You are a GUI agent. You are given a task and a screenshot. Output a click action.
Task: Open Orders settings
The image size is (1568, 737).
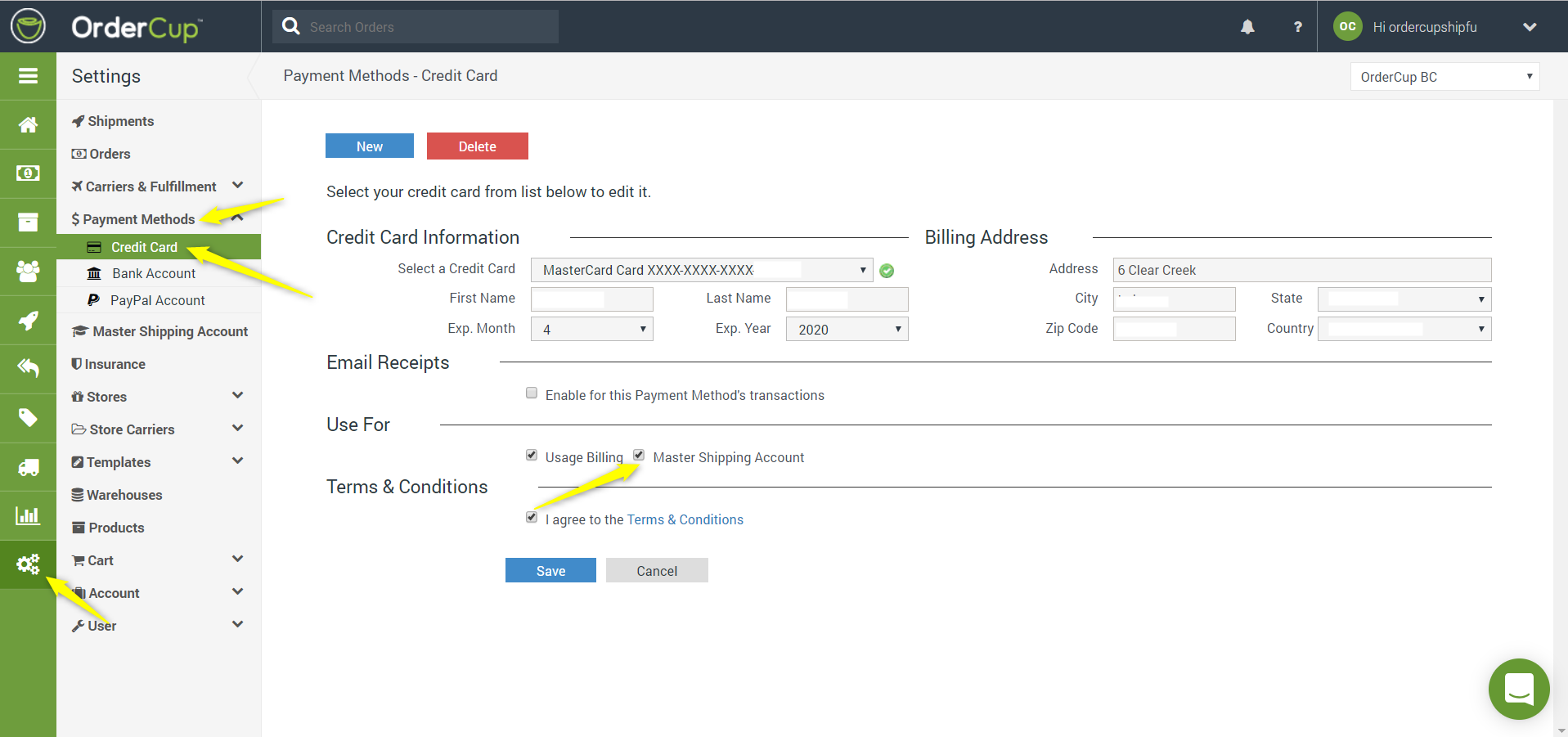pyautogui.click(x=101, y=154)
